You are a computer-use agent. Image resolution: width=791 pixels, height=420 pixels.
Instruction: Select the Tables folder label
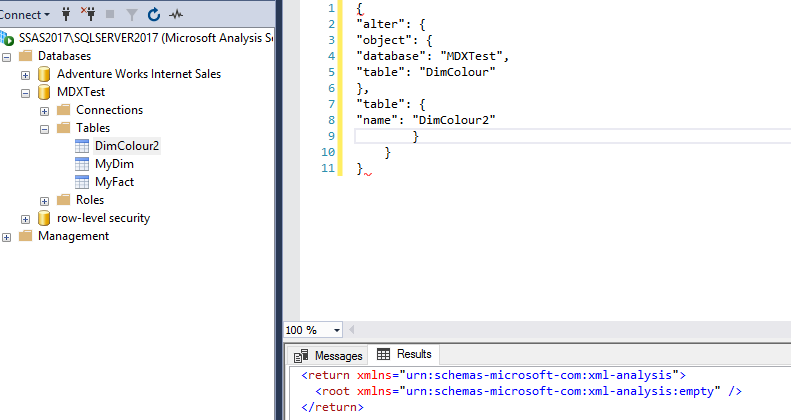click(93, 128)
